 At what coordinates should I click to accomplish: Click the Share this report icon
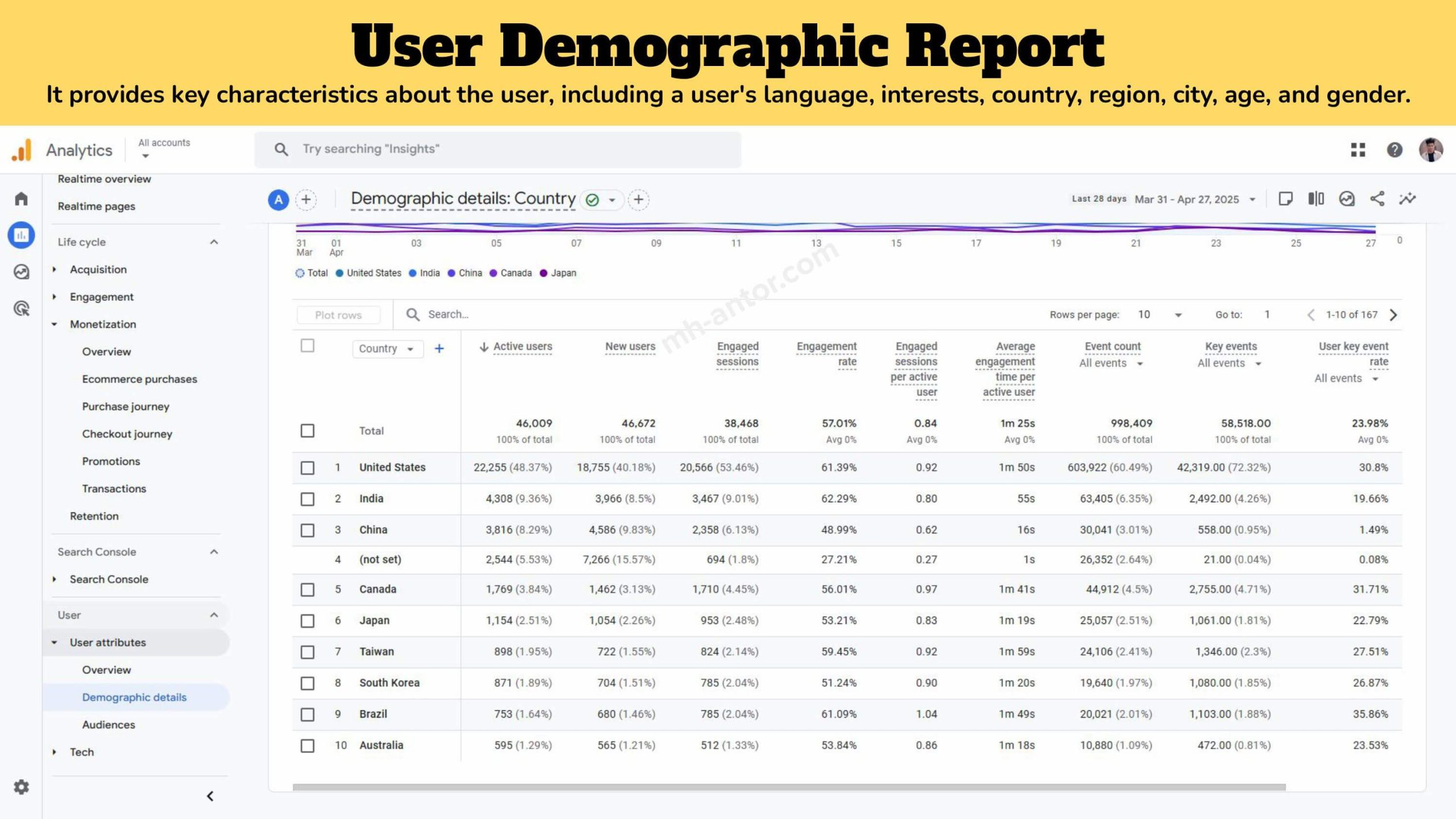pos(1377,199)
